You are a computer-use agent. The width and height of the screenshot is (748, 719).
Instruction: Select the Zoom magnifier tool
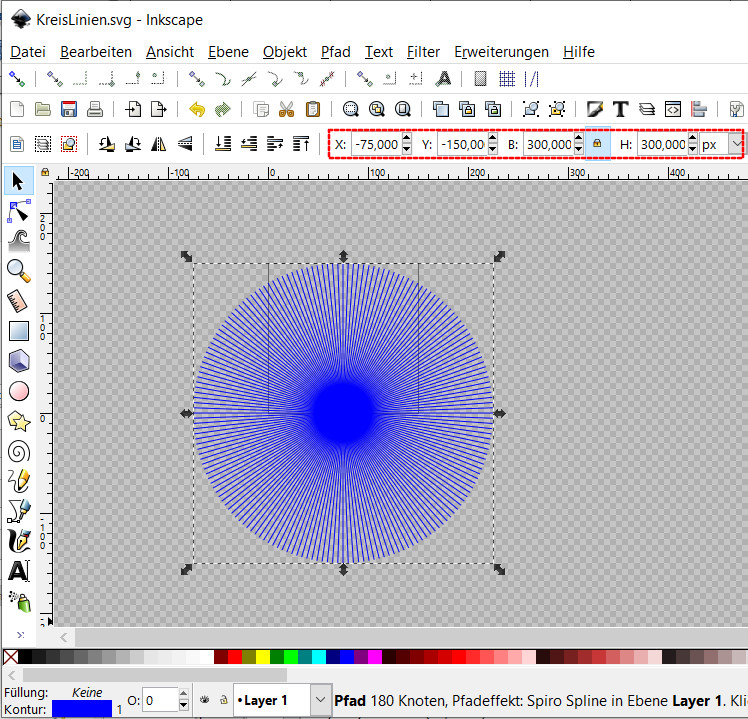click(18, 270)
